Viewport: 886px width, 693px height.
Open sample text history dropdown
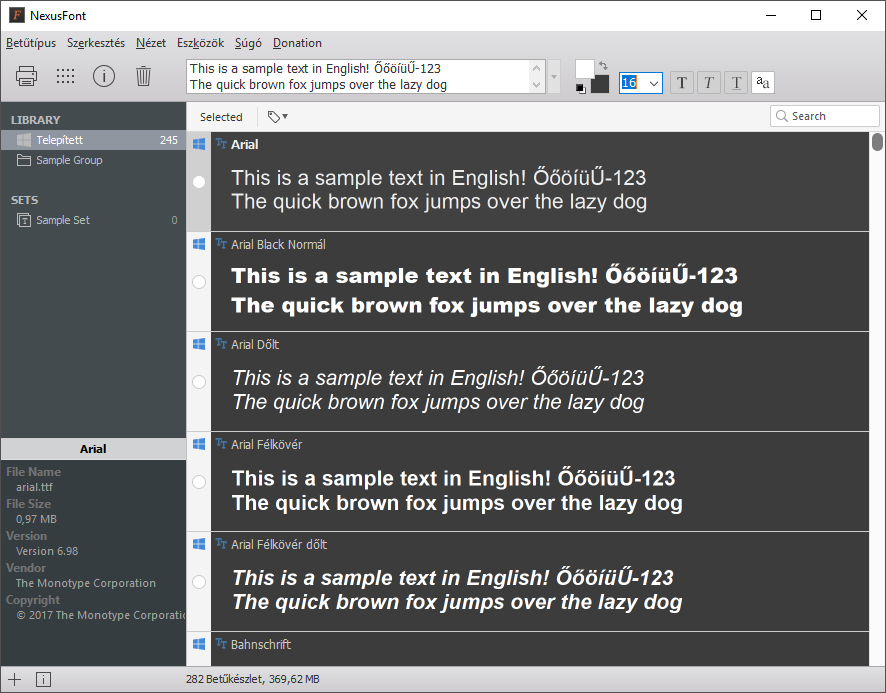554,76
